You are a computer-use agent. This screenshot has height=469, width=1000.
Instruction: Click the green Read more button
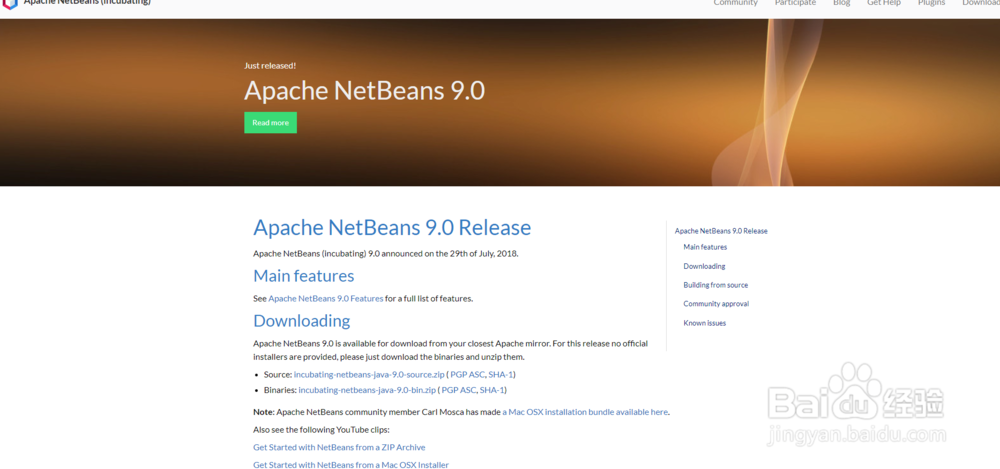(270, 123)
